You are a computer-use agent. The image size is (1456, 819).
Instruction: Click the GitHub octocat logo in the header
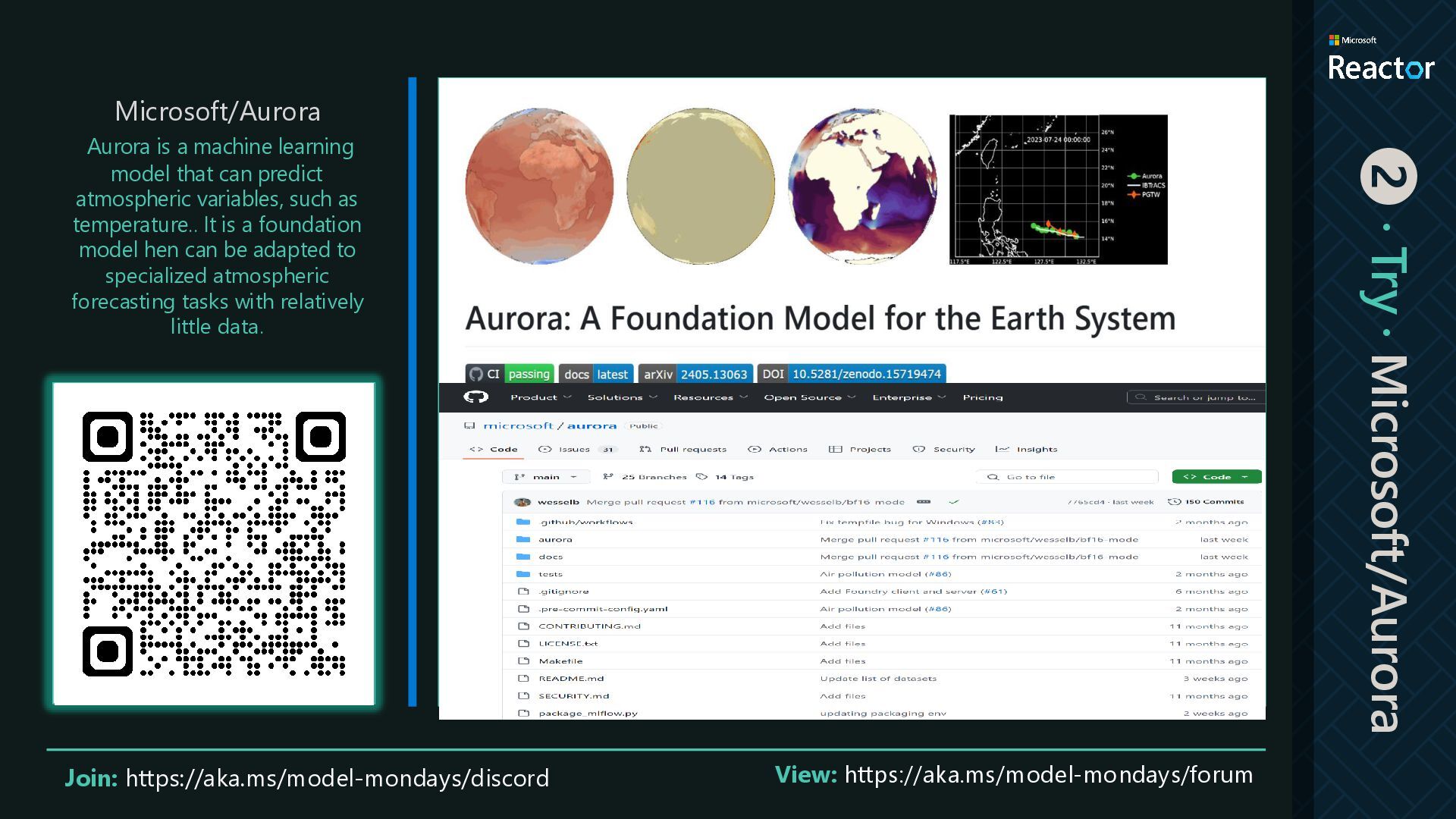pos(476,397)
